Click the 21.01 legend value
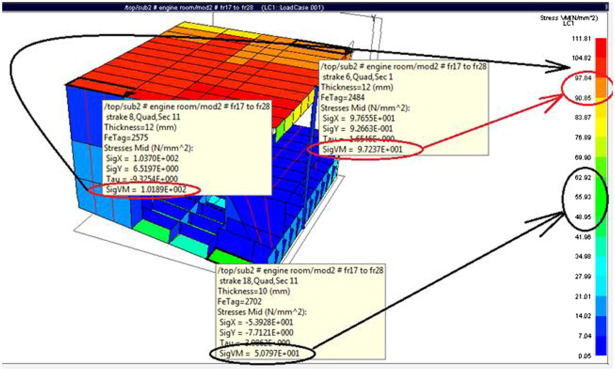Viewport: 615px width, 369px height. click(583, 296)
